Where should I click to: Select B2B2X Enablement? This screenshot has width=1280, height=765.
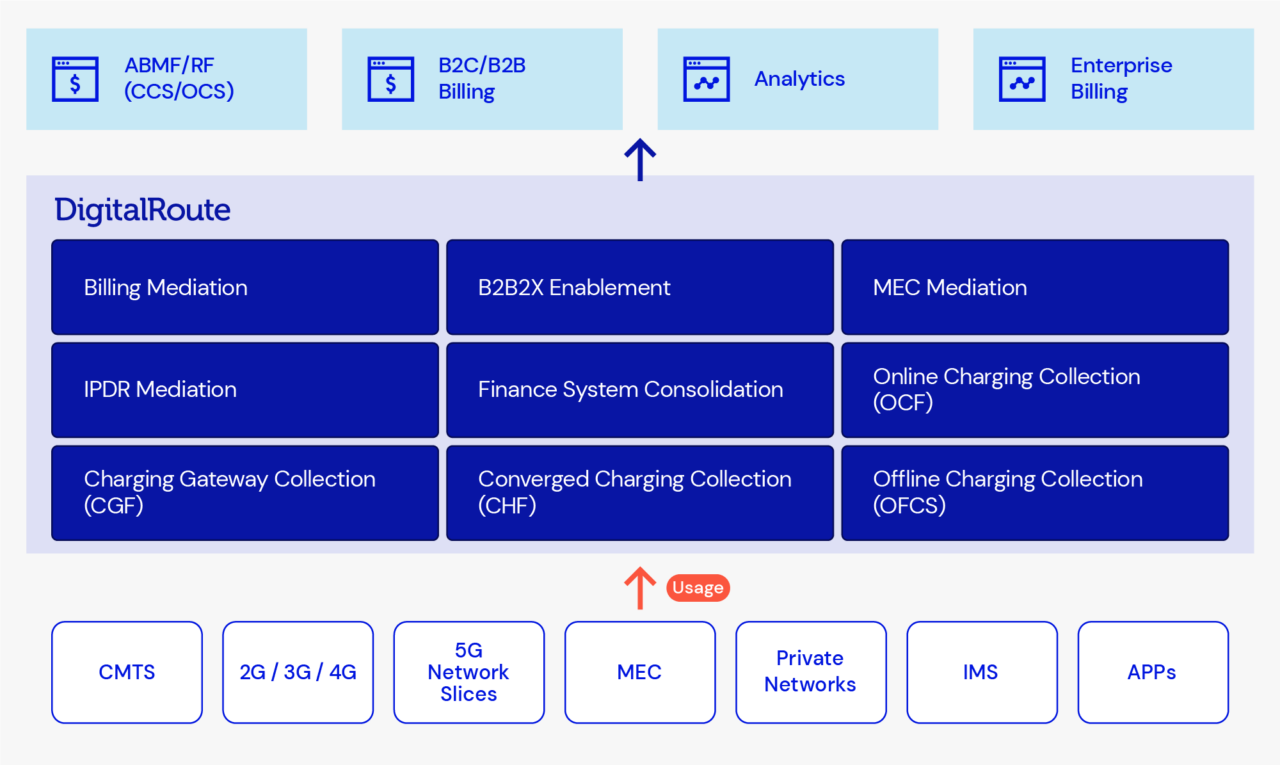(x=639, y=287)
